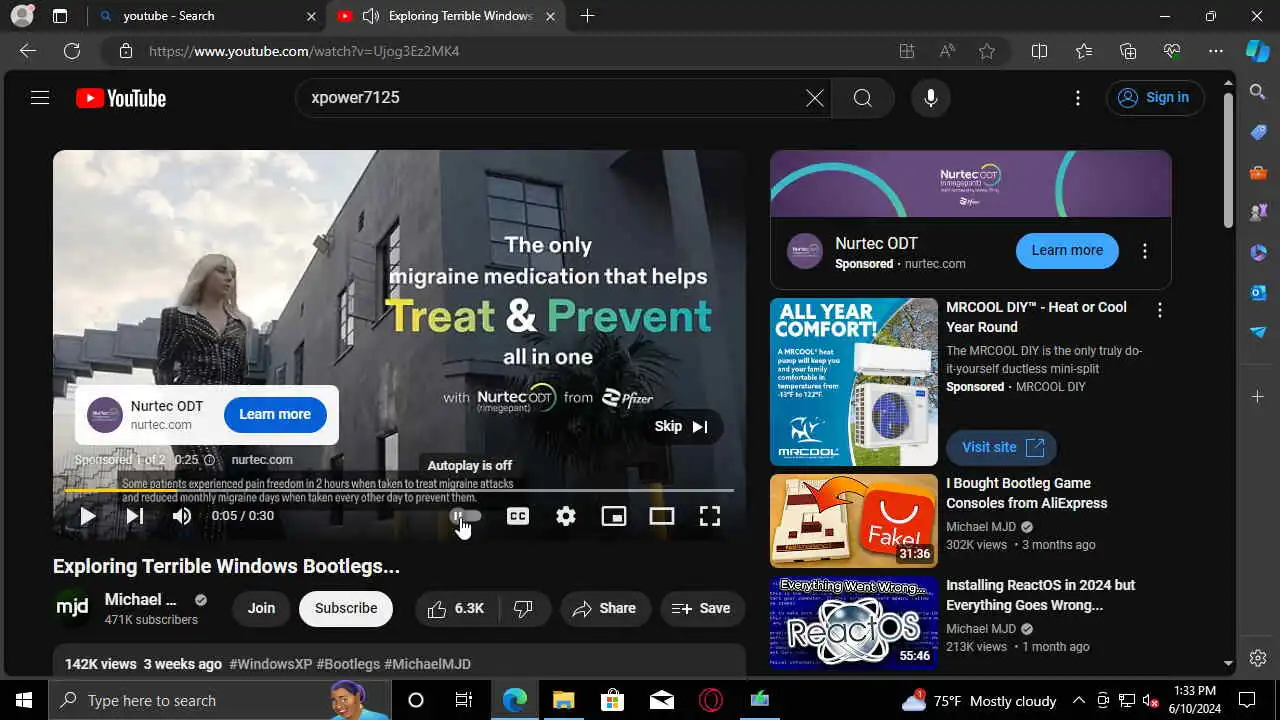The height and width of the screenshot is (720, 1280).
Task: Open options menu for the MRCOOL DIY ad
Action: click(1160, 310)
